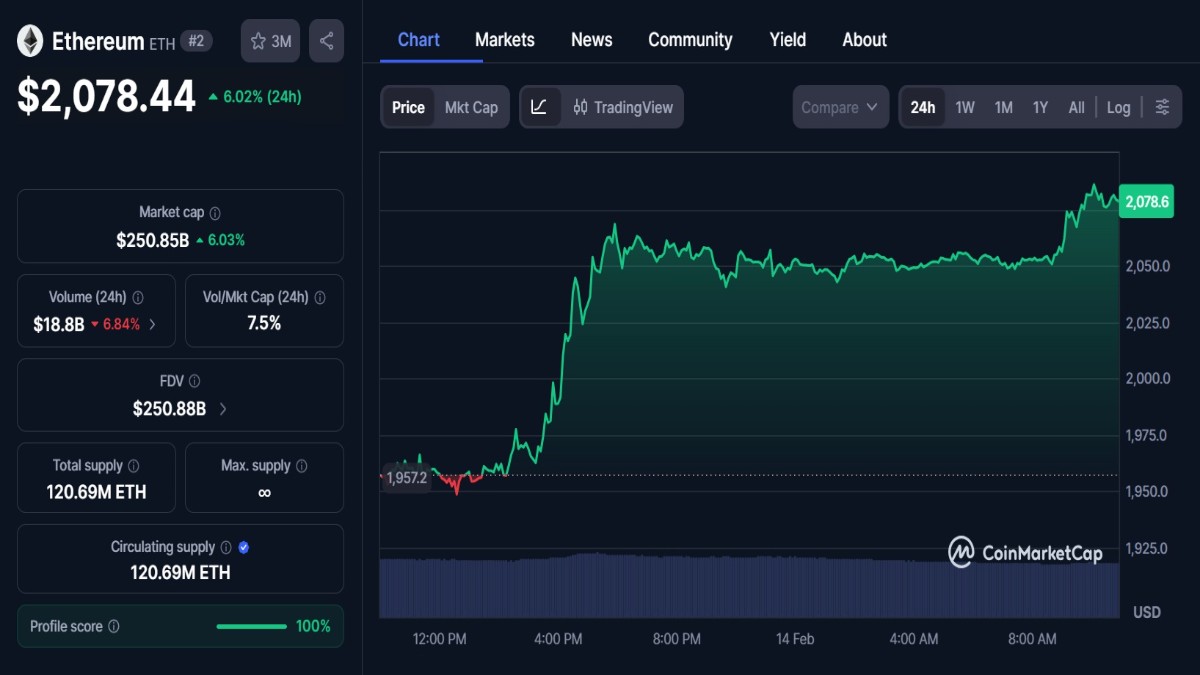Image resolution: width=1200 pixels, height=675 pixels.
Task: Select the 1W time range
Action: (x=965, y=107)
